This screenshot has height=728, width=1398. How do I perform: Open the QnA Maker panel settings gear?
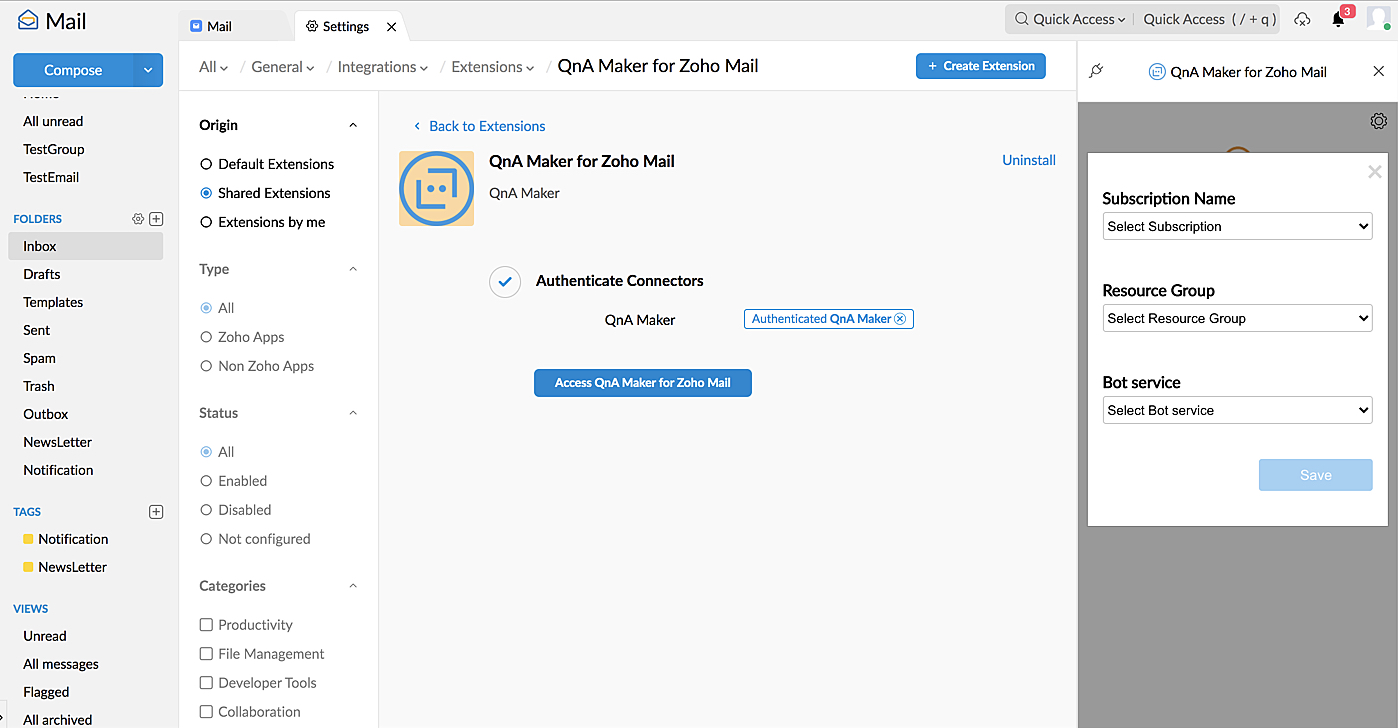[1379, 121]
